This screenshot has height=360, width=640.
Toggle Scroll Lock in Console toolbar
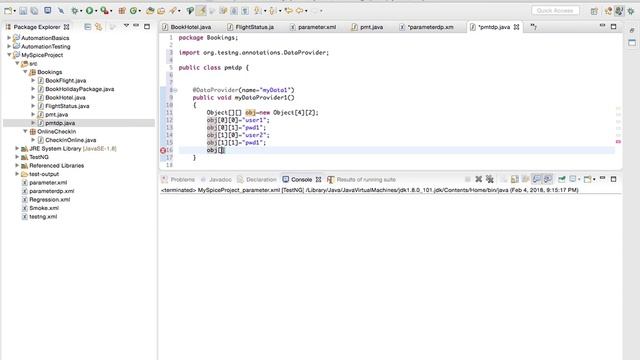tap(515, 179)
